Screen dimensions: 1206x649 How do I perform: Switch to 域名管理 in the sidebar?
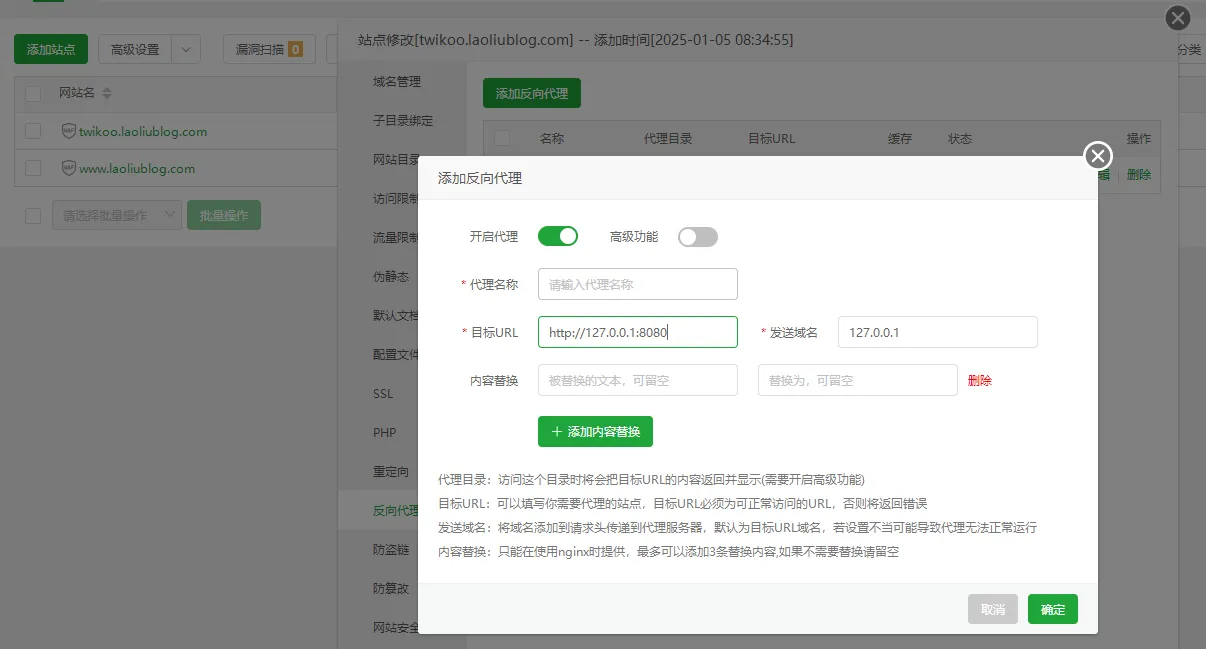pos(396,82)
